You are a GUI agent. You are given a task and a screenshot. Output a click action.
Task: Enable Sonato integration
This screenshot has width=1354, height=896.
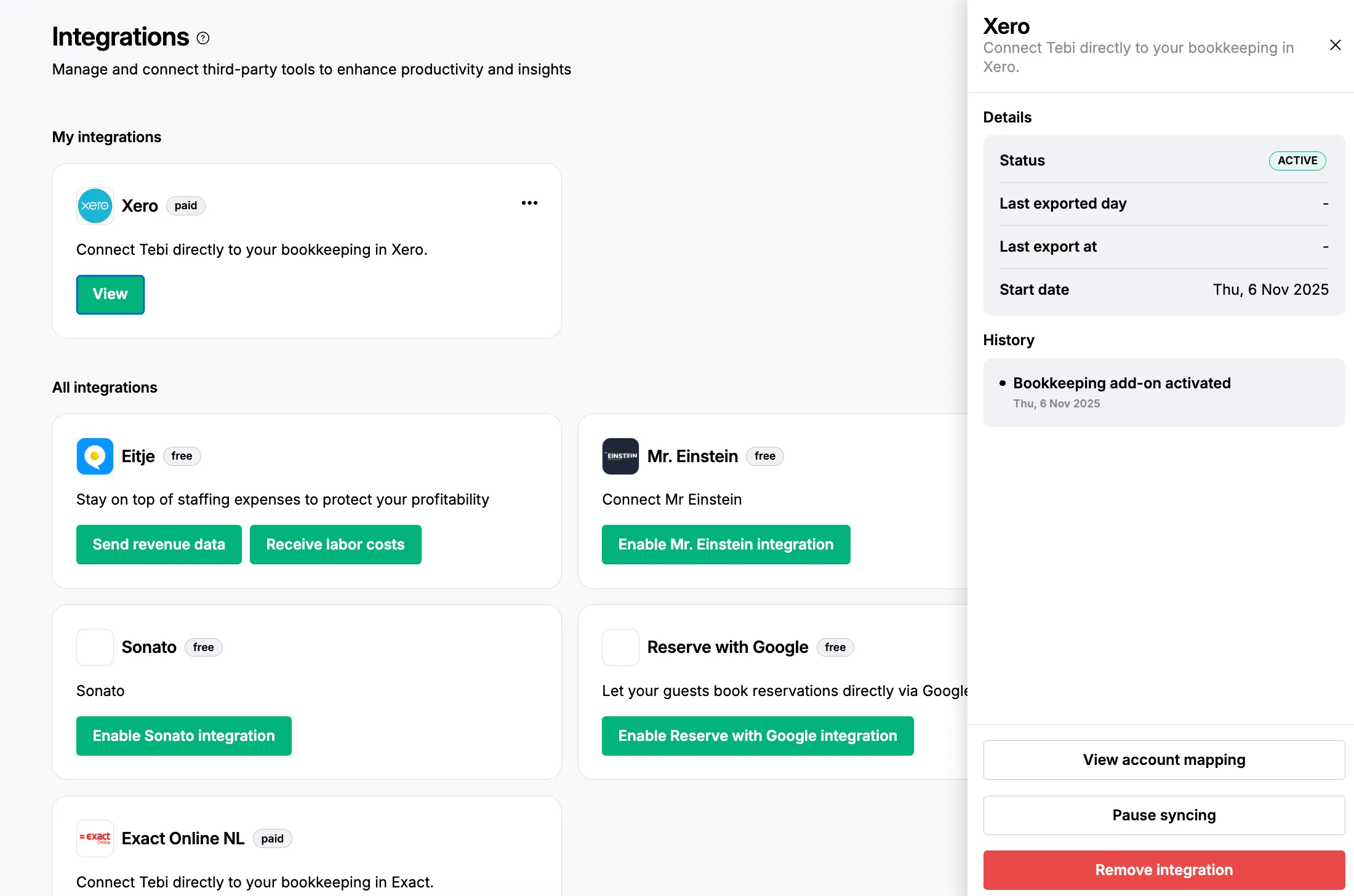click(183, 736)
